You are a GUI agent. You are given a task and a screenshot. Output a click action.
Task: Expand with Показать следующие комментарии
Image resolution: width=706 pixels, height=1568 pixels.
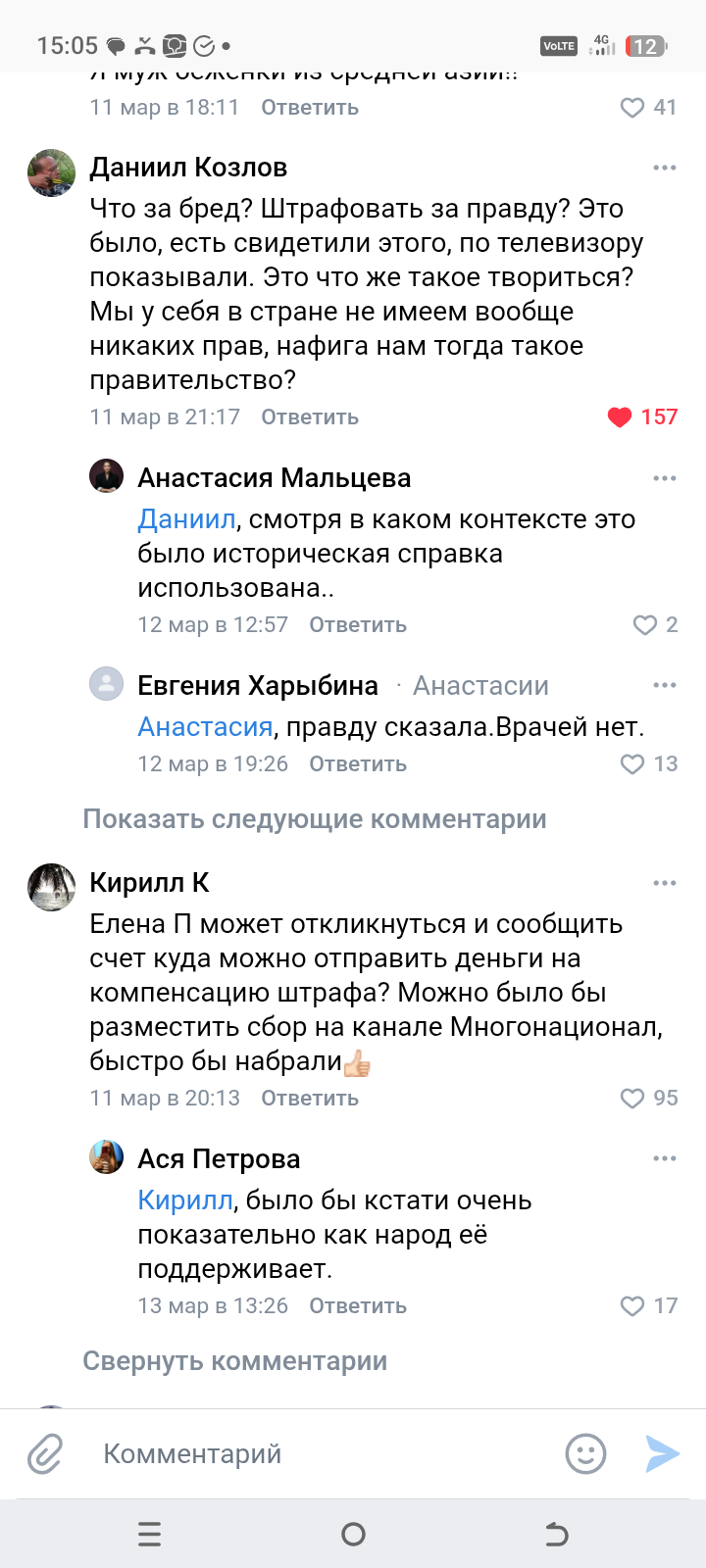click(315, 819)
